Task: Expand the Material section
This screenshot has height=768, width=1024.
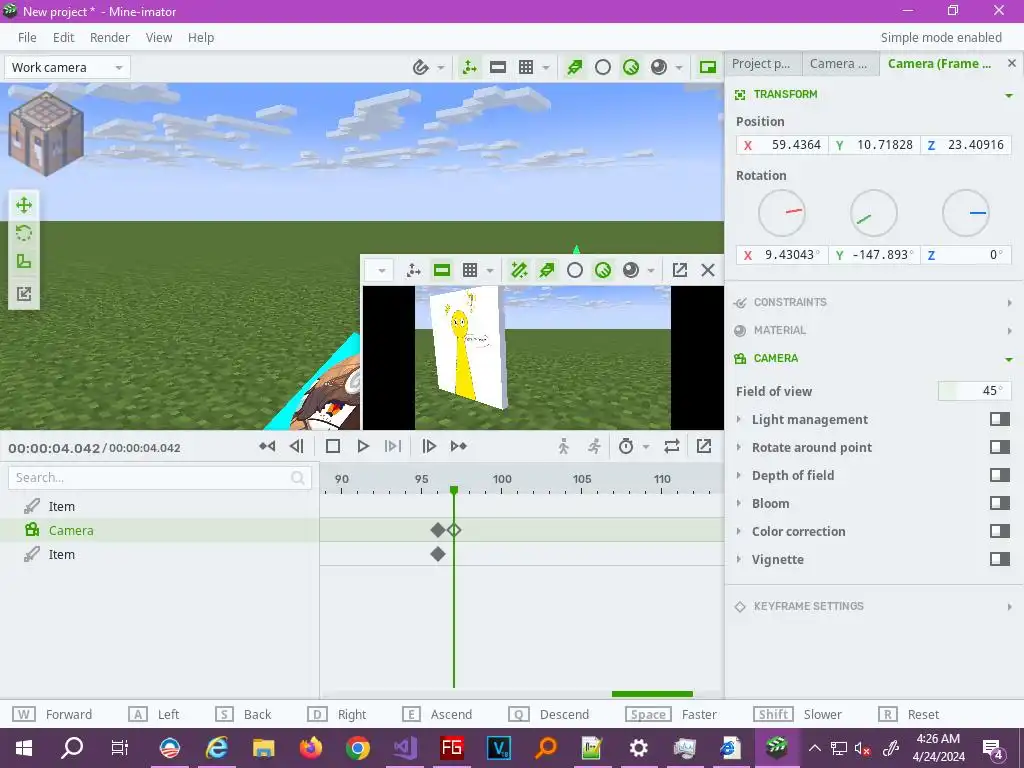Action: [874, 330]
